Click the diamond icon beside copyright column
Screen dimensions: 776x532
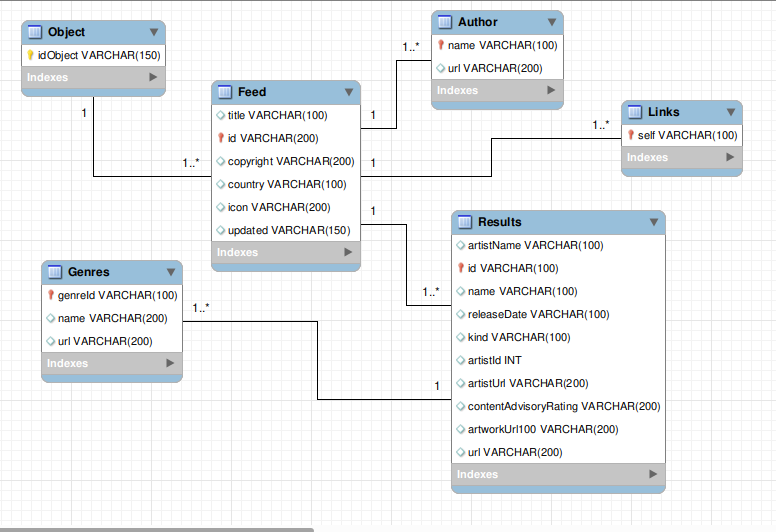(221, 161)
